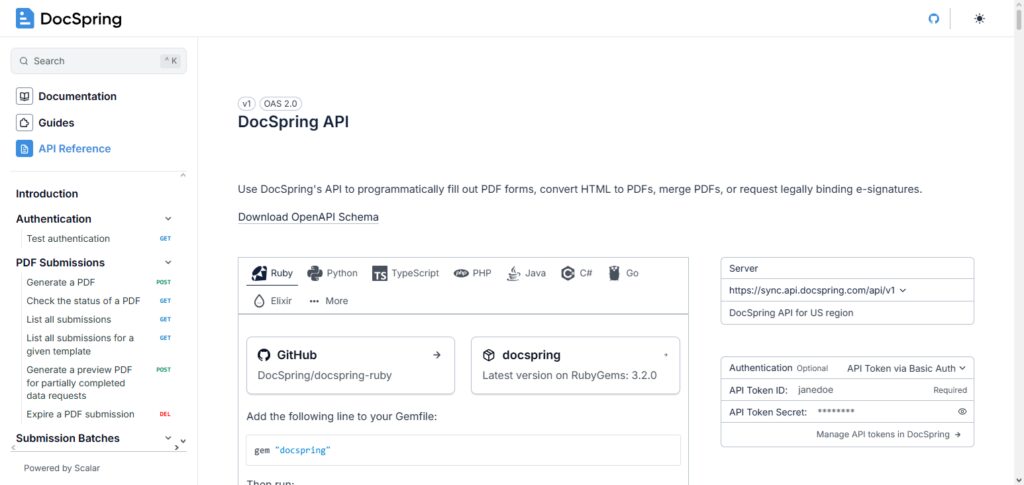This screenshot has width=1024, height=485.
Task: Click the search magnifier icon
Action: (x=24, y=61)
